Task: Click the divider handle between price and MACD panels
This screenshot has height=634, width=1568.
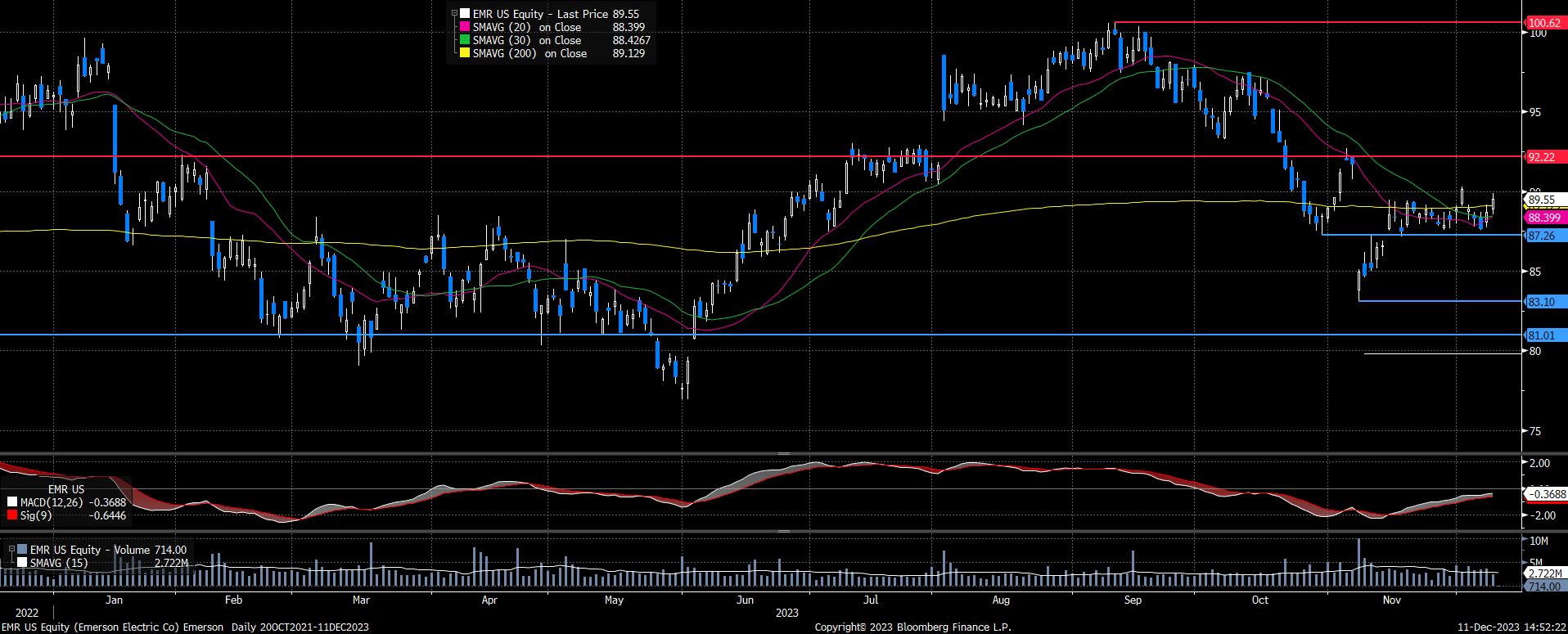Action: click(x=784, y=452)
